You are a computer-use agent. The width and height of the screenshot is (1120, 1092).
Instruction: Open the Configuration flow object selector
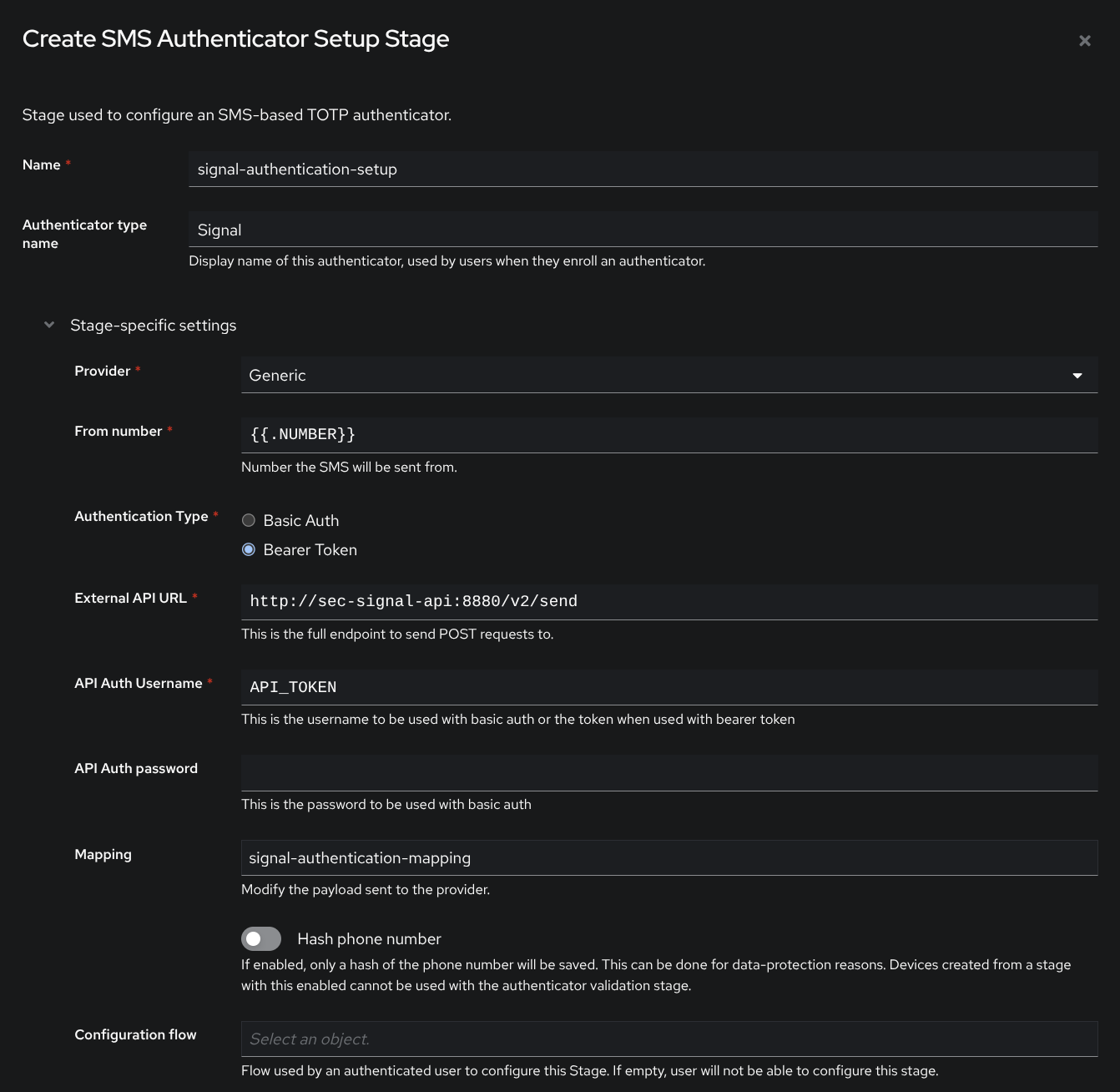click(668, 1039)
